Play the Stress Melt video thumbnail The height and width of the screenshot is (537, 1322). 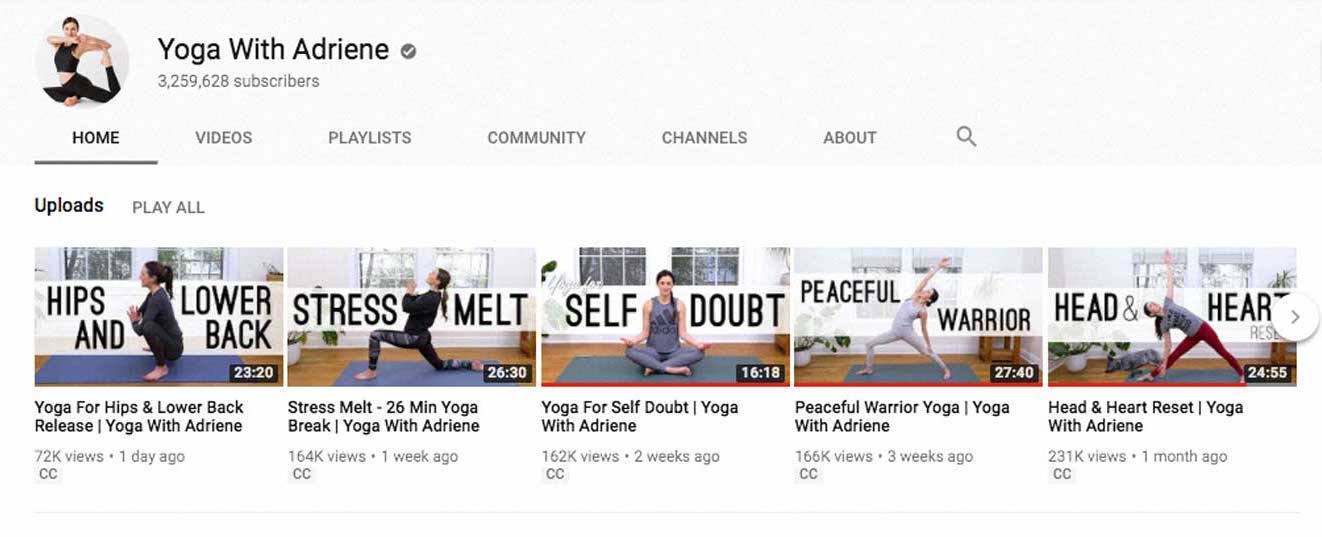point(411,316)
